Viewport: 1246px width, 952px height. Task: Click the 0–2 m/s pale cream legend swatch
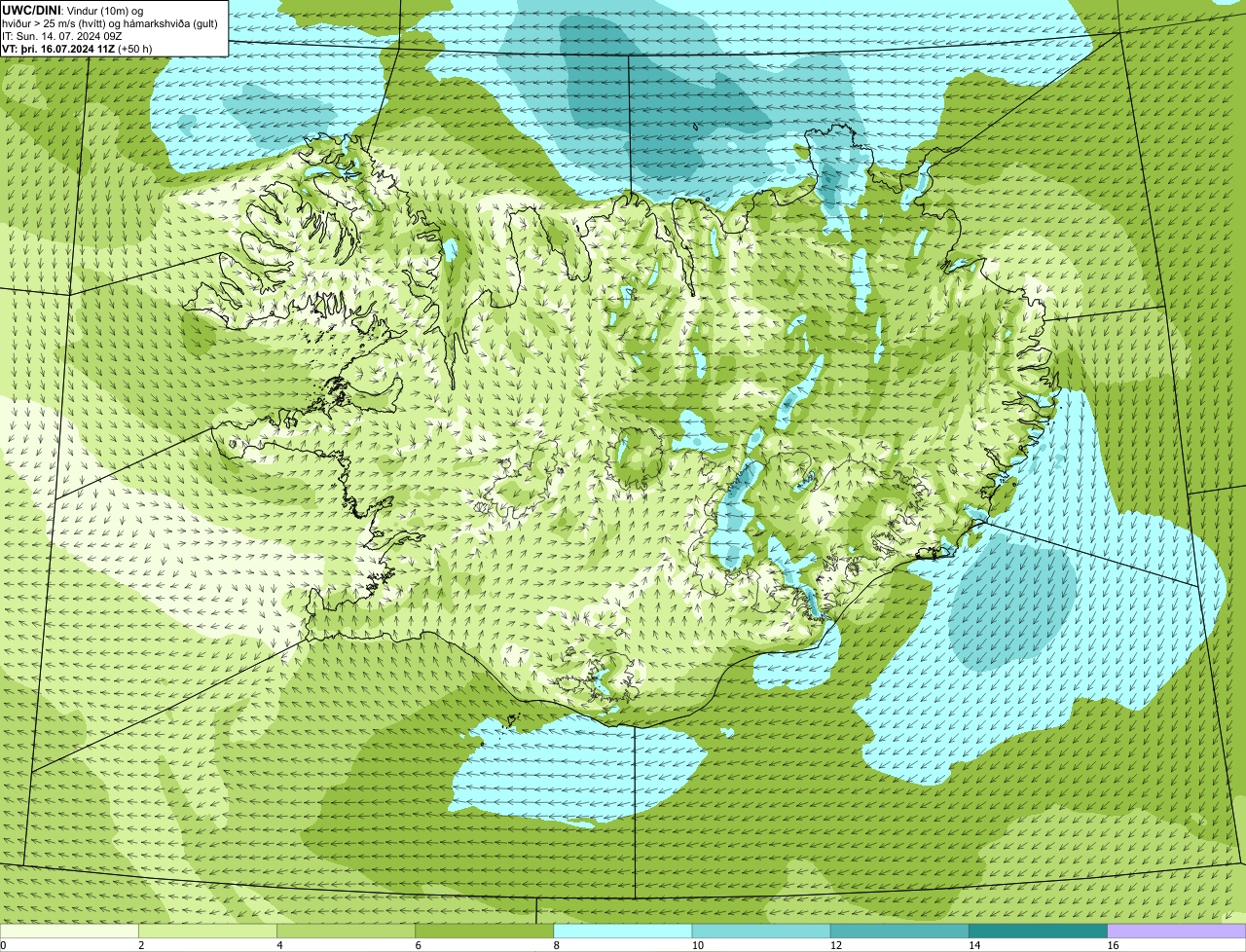(69, 932)
